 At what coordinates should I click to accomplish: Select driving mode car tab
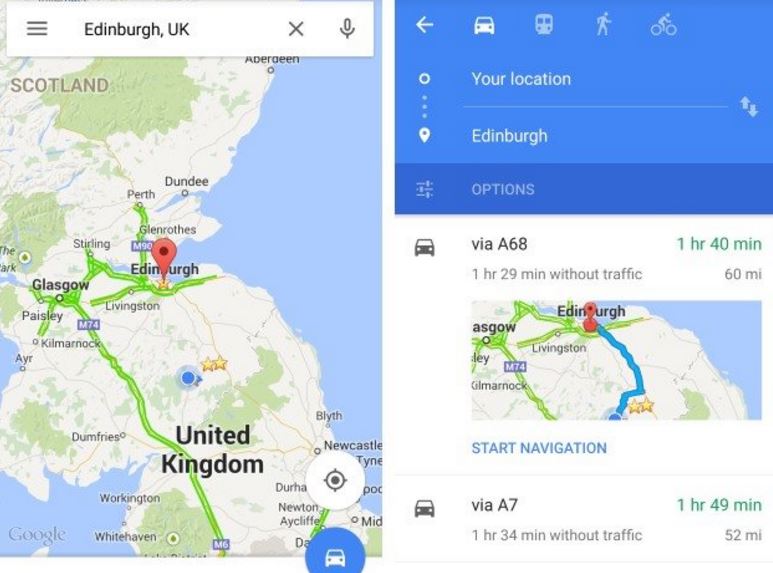point(484,25)
